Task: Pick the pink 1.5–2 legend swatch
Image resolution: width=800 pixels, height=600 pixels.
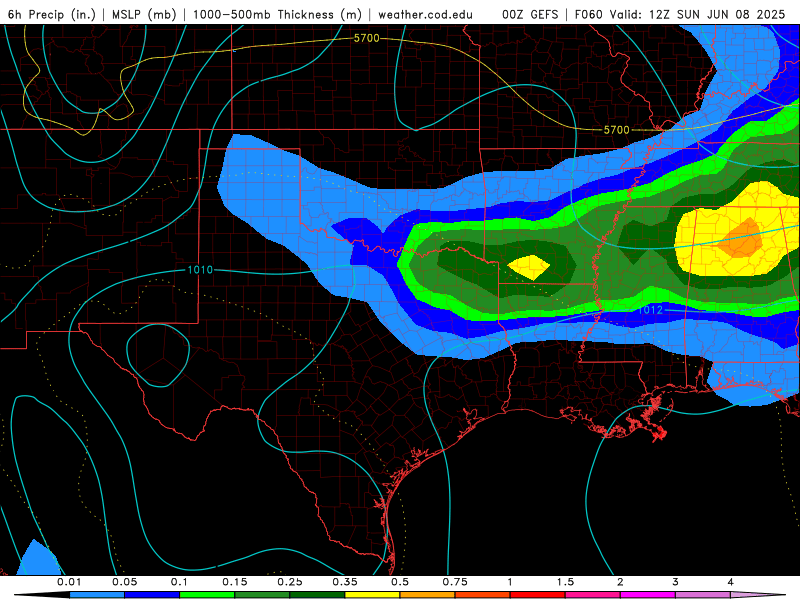Action: 593,595
